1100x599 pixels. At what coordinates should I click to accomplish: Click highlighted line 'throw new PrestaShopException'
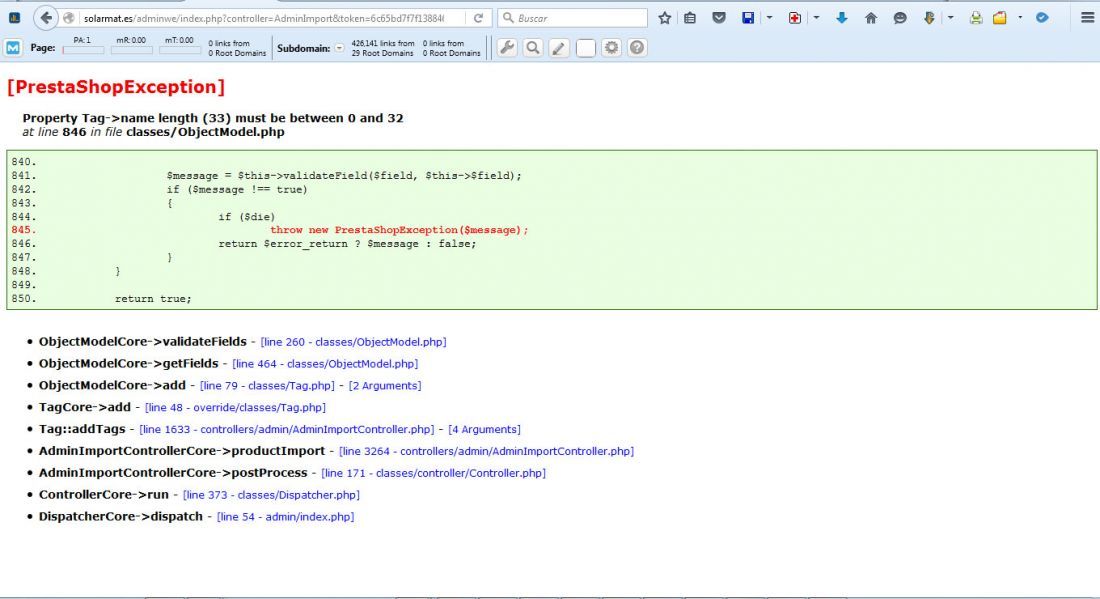pos(399,230)
